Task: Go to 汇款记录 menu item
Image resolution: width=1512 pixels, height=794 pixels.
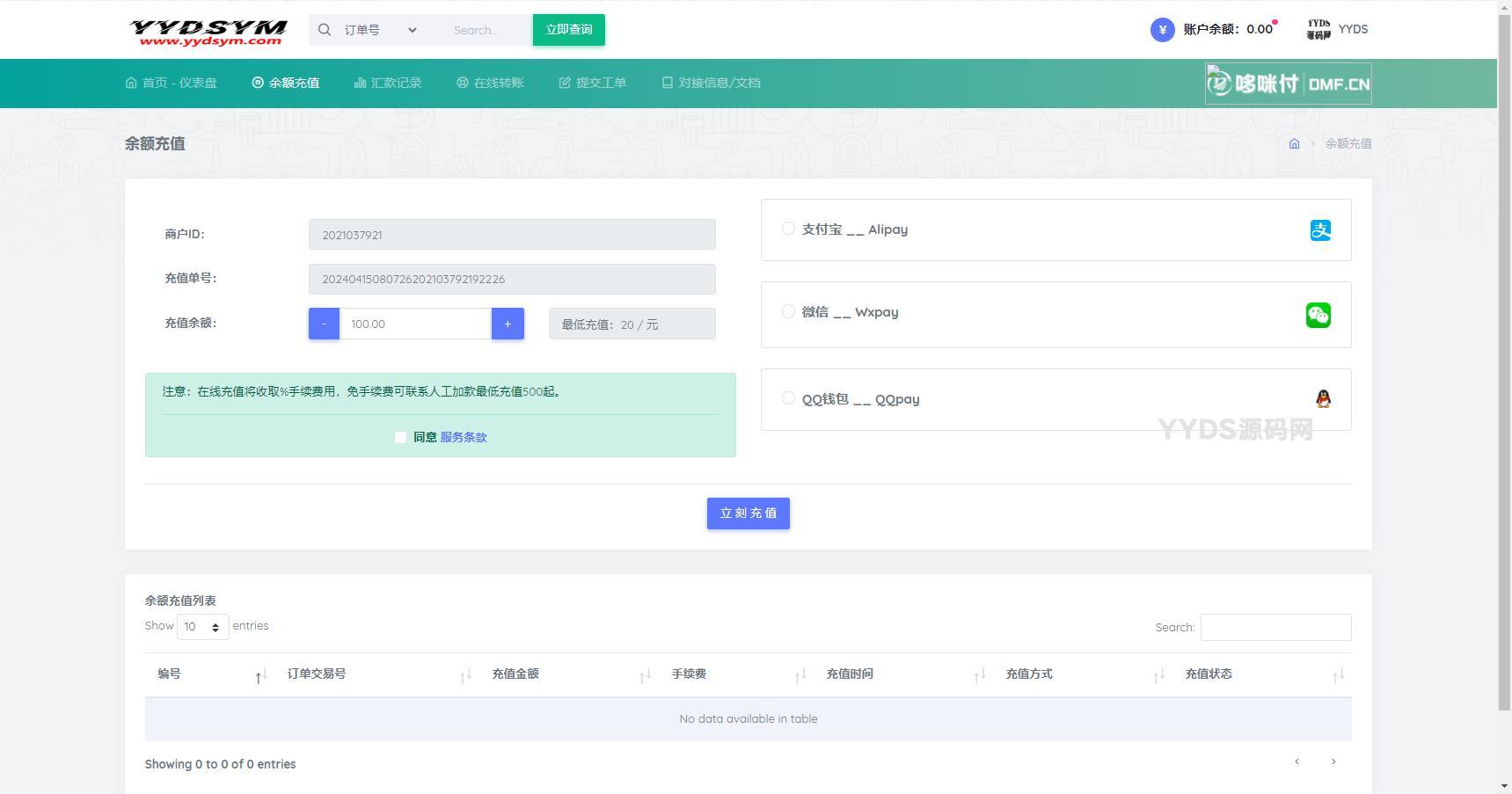Action: (388, 83)
